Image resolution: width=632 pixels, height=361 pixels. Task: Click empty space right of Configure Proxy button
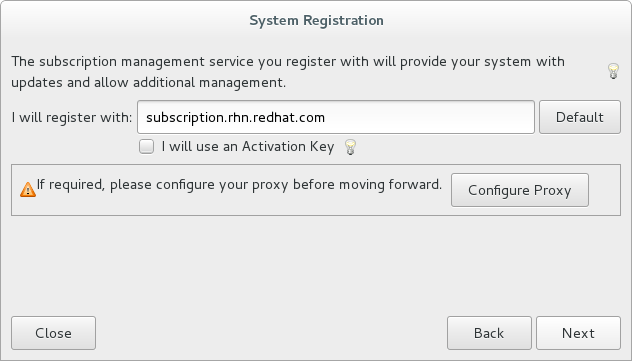point(604,190)
